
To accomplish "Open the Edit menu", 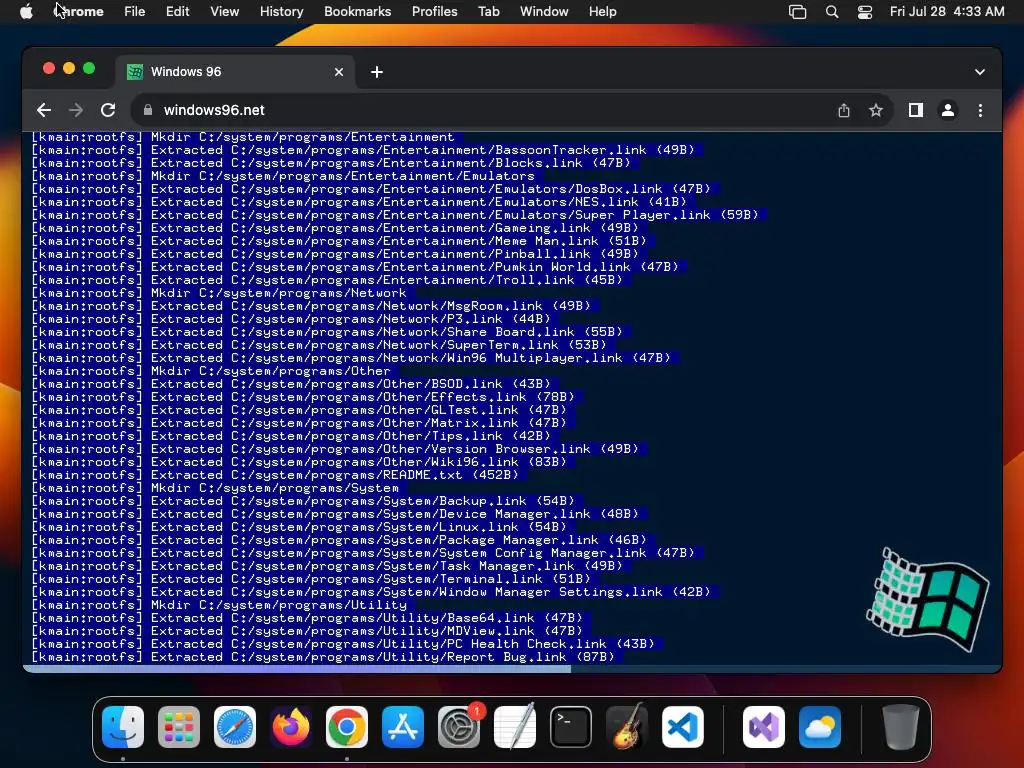I will click(177, 12).
